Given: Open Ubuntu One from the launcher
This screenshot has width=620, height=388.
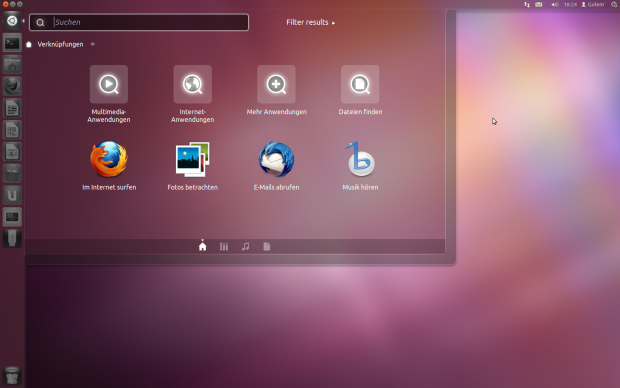Looking at the screenshot, I should [x=12, y=195].
